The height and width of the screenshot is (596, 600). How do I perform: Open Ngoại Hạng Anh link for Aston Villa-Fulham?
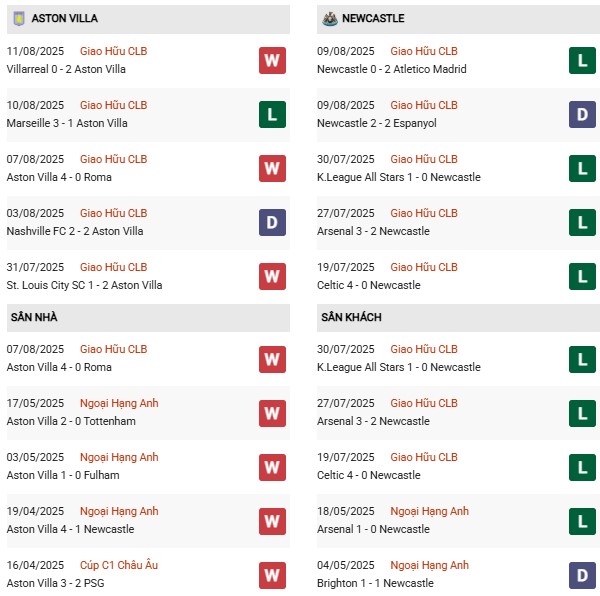click(x=119, y=457)
